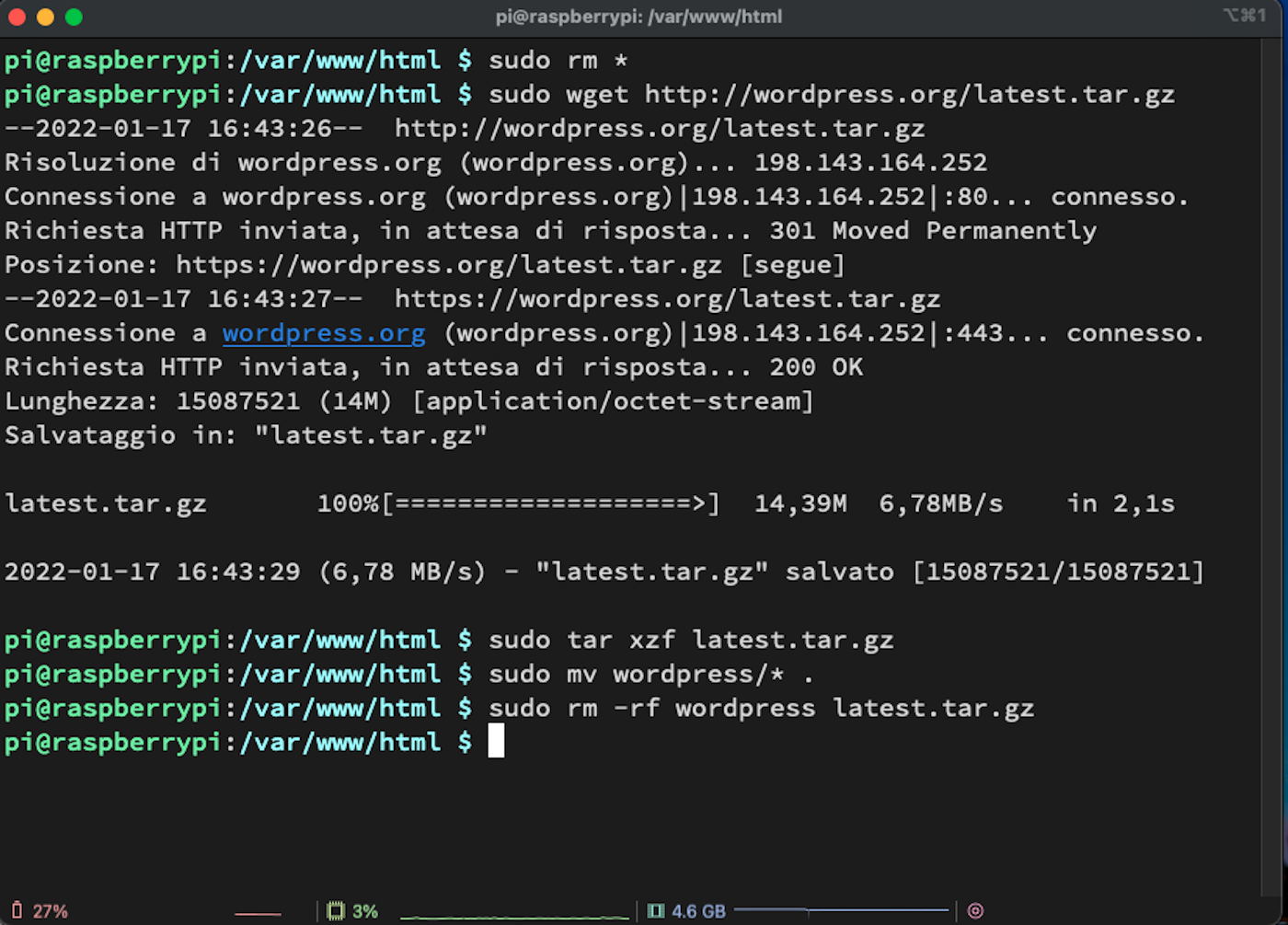1288x925 pixels.
Task: Click the wget download progress bar
Action: (550, 503)
